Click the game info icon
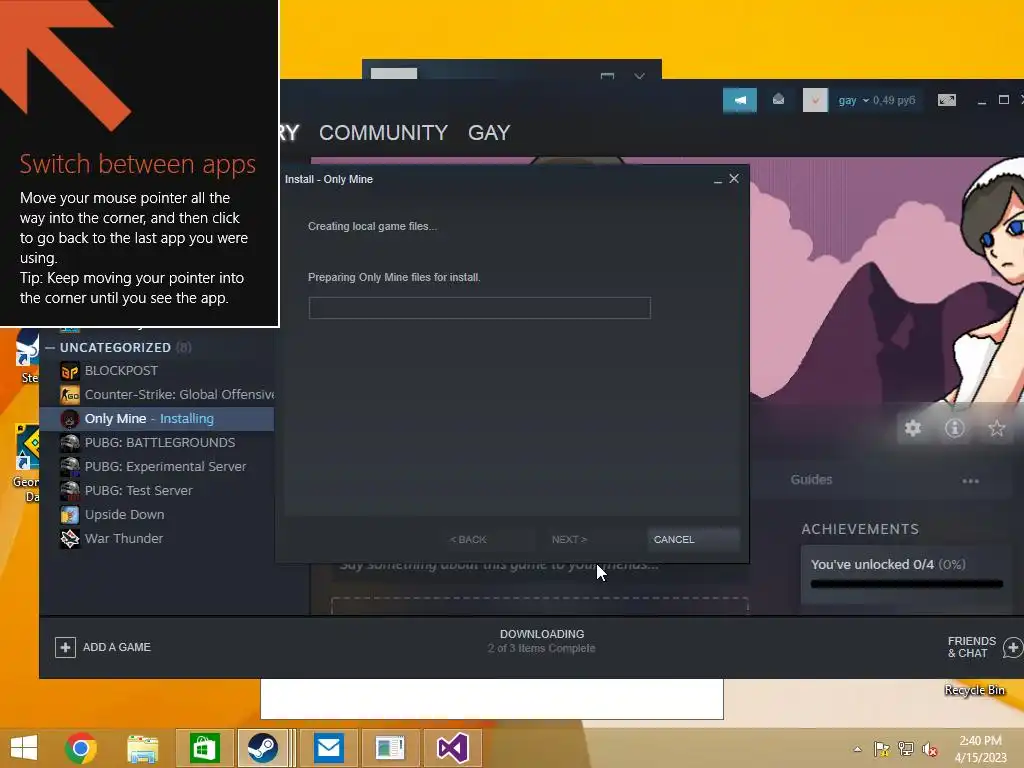 click(955, 428)
